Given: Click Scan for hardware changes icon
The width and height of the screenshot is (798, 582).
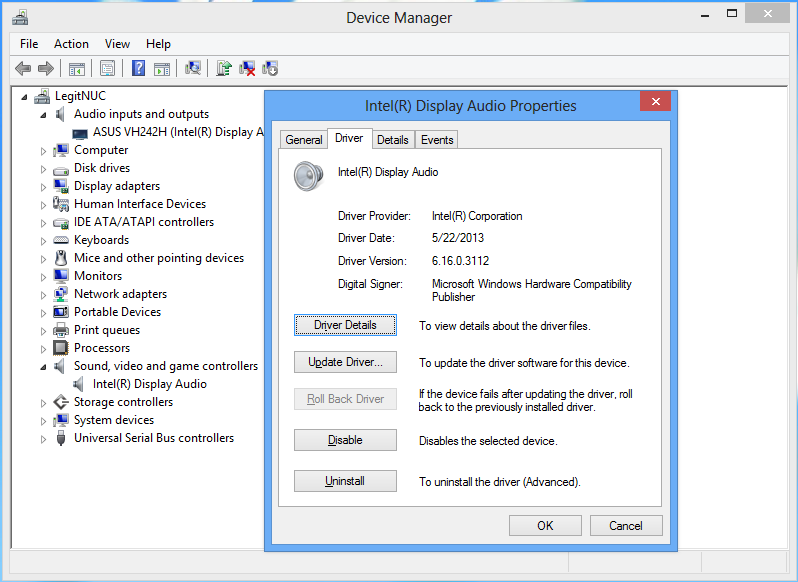Looking at the screenshot, I should [x=193, y=68].
